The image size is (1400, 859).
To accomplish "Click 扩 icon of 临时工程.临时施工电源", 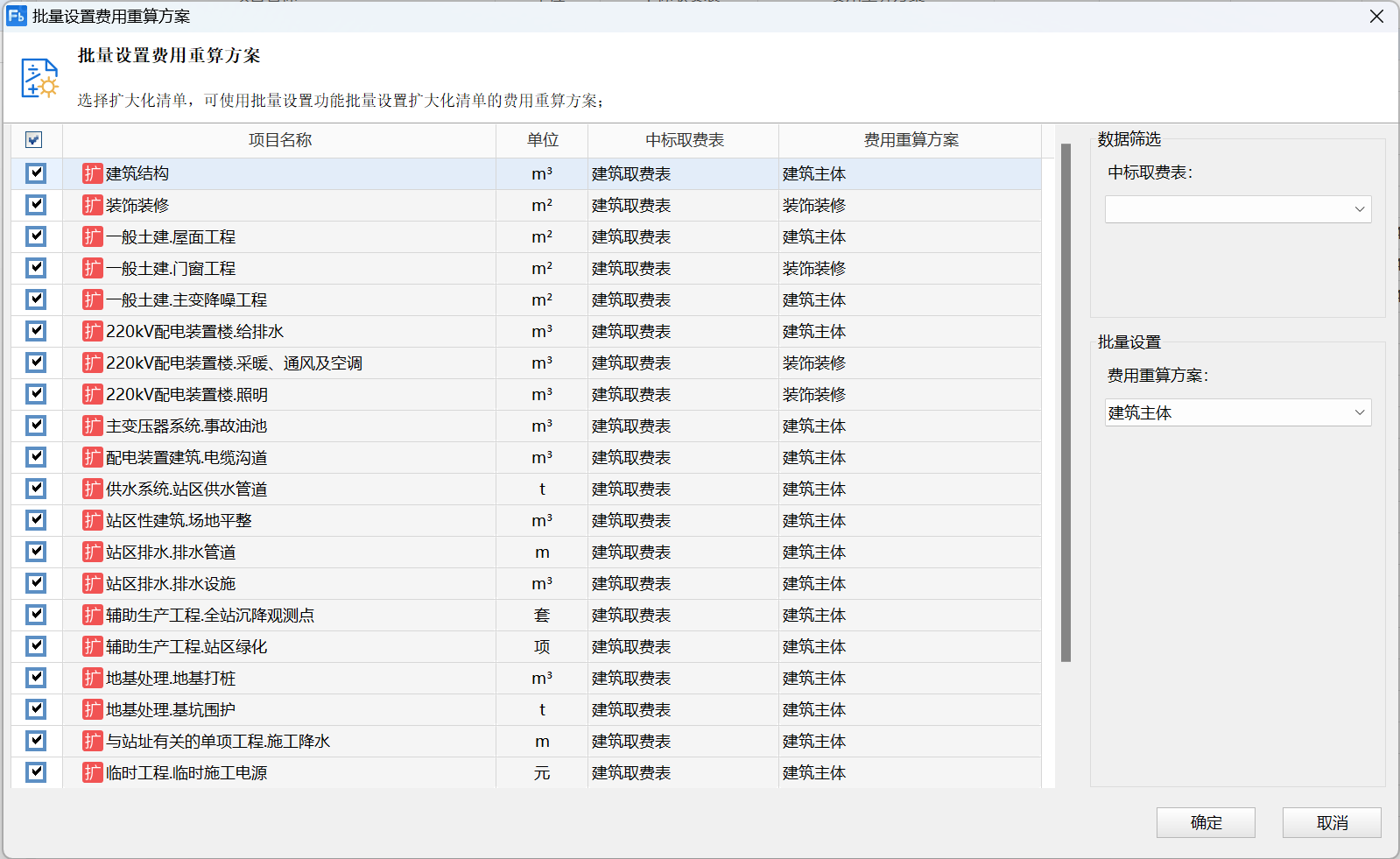I will click(92, 772).
